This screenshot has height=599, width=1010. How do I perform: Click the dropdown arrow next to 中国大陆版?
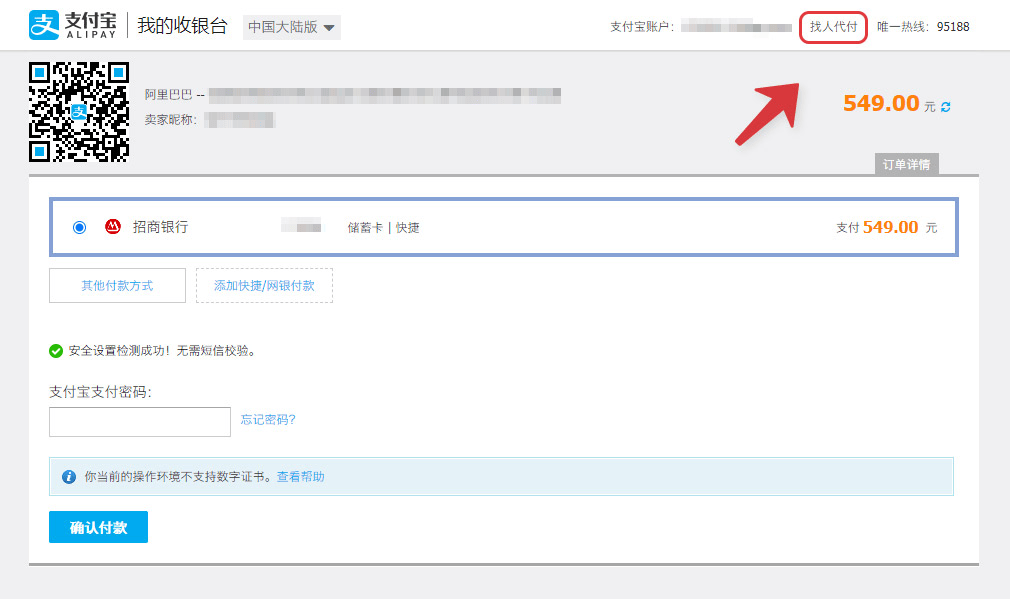coord(329,28)
